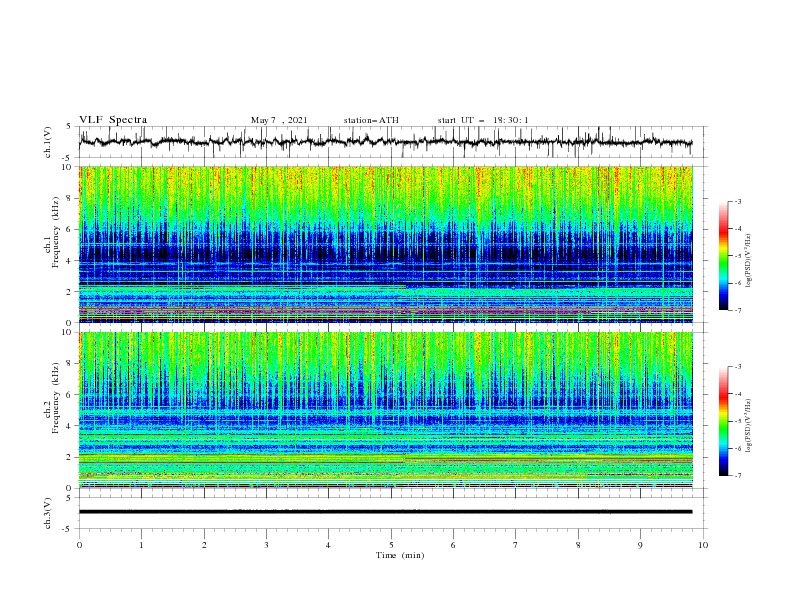Select the ch.1 colorbar "log(PSD)(V²/Hz)" label
Screen dimensions: 792x612
(748, 261)
